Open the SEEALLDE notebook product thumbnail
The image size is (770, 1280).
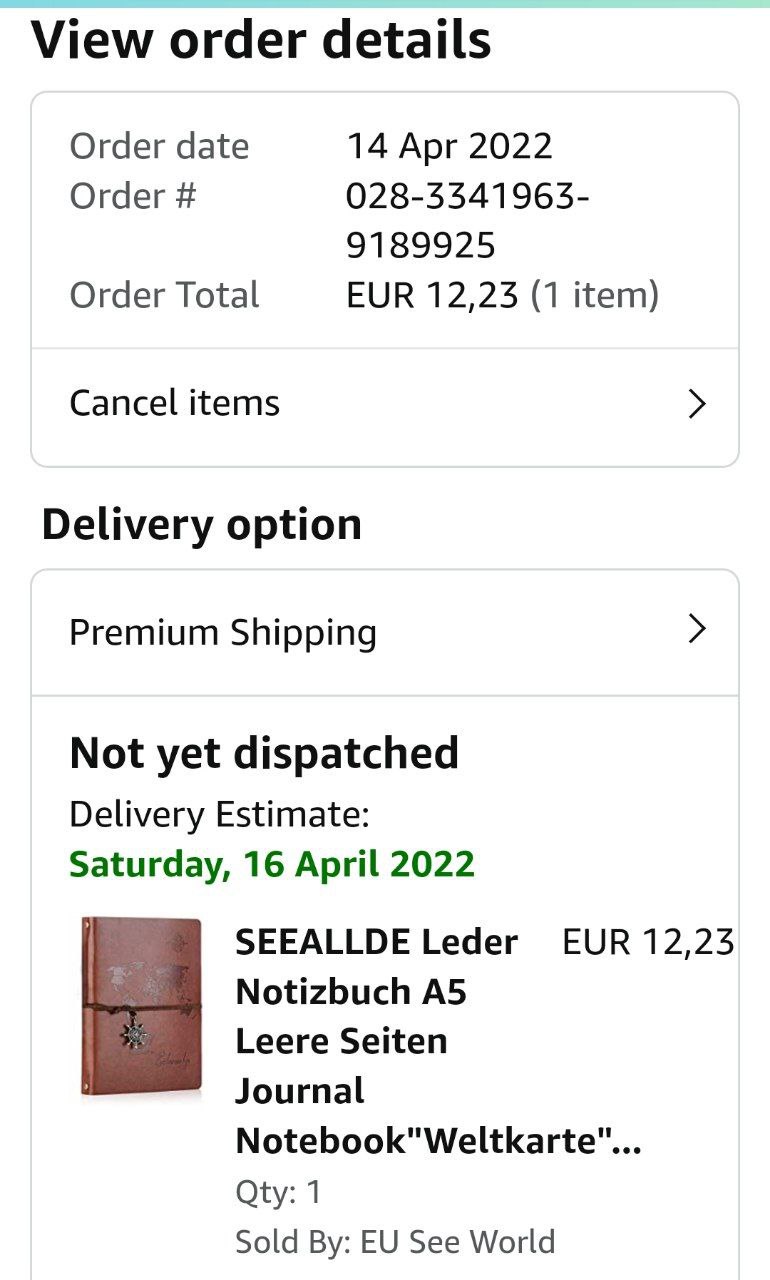pos(141,1008)
